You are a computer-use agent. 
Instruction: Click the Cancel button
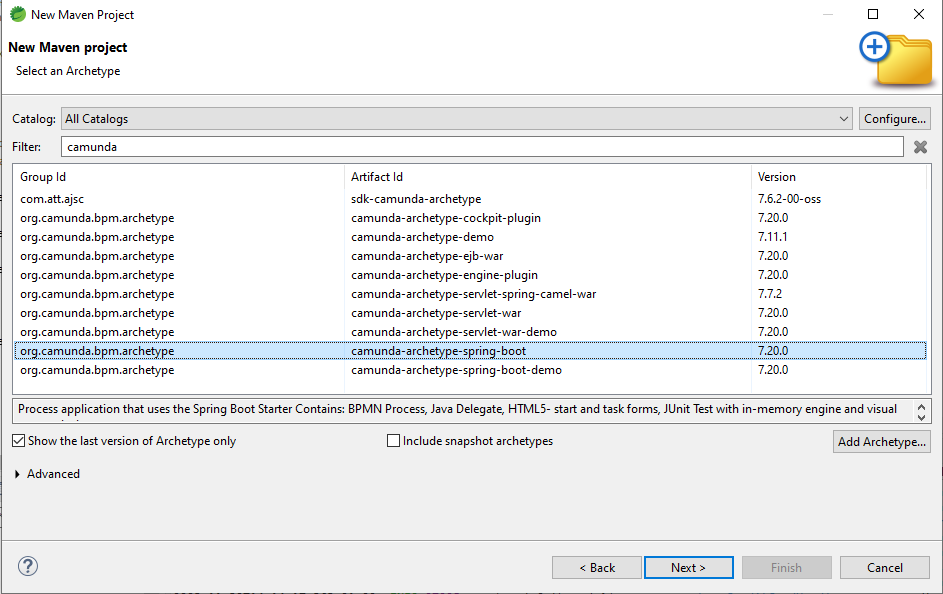(x=885, y=568)
